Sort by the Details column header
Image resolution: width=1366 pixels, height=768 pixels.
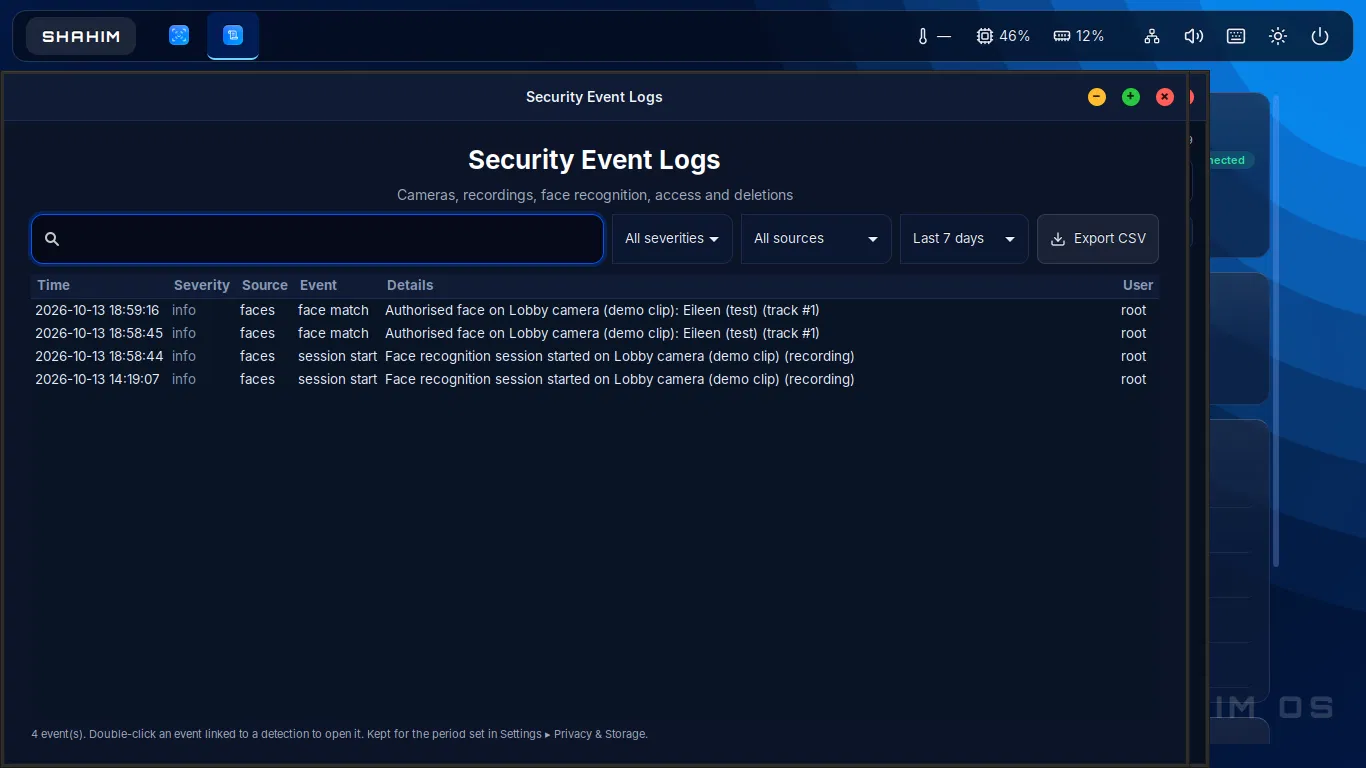click(x=410, y=285)
